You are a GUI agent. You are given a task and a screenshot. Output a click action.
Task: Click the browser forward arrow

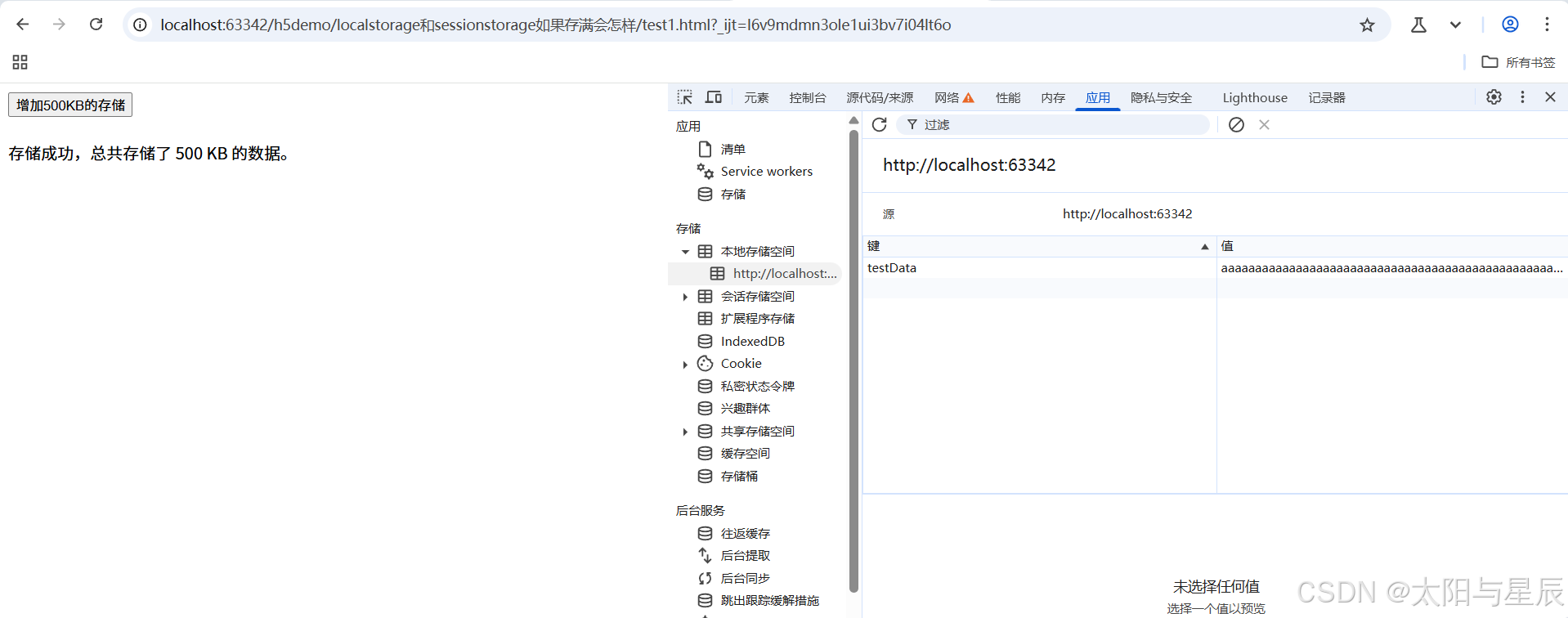tap(59, 25)
